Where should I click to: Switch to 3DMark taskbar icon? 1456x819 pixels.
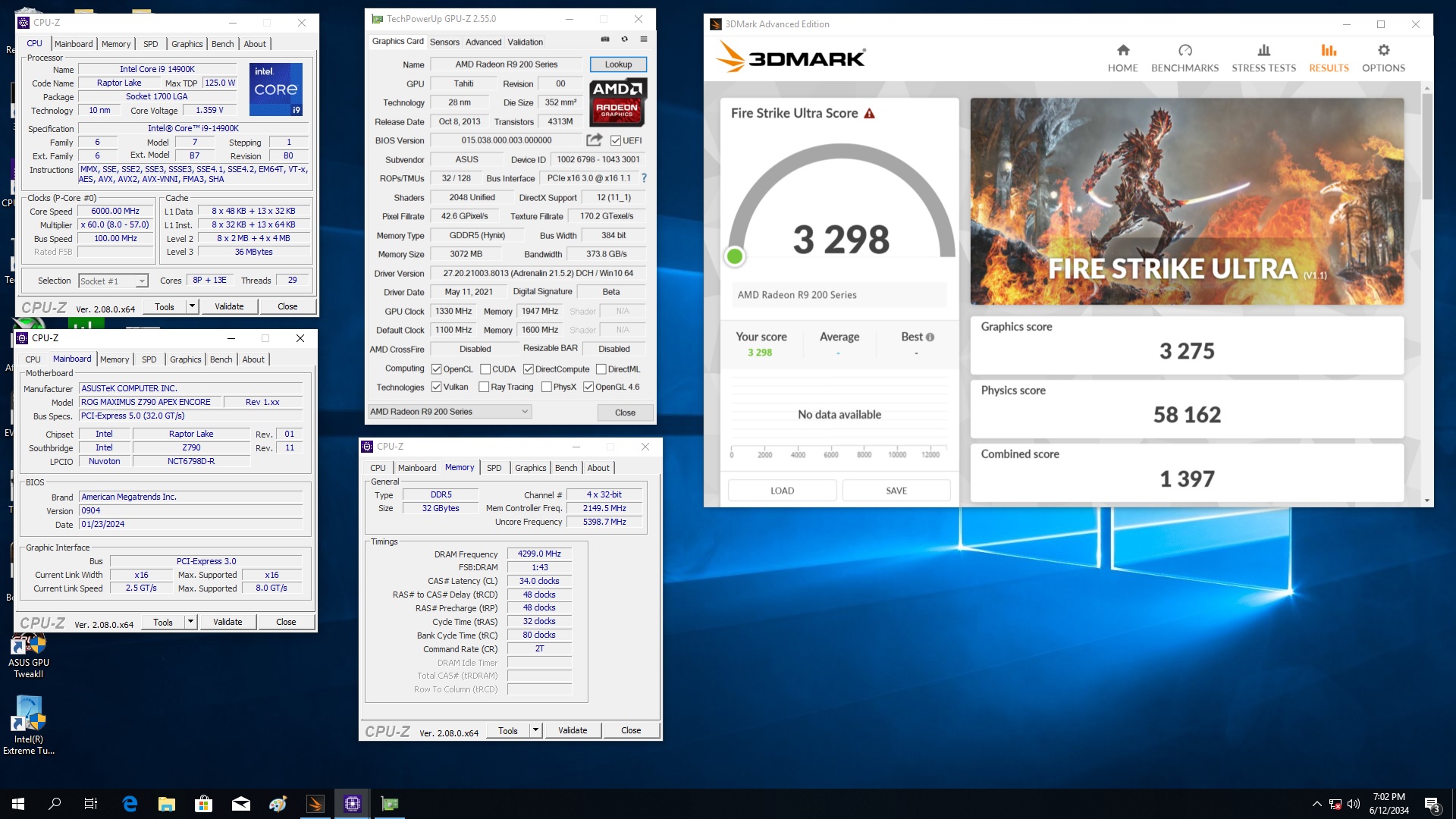pyautogui.click(x=315, y=804)
